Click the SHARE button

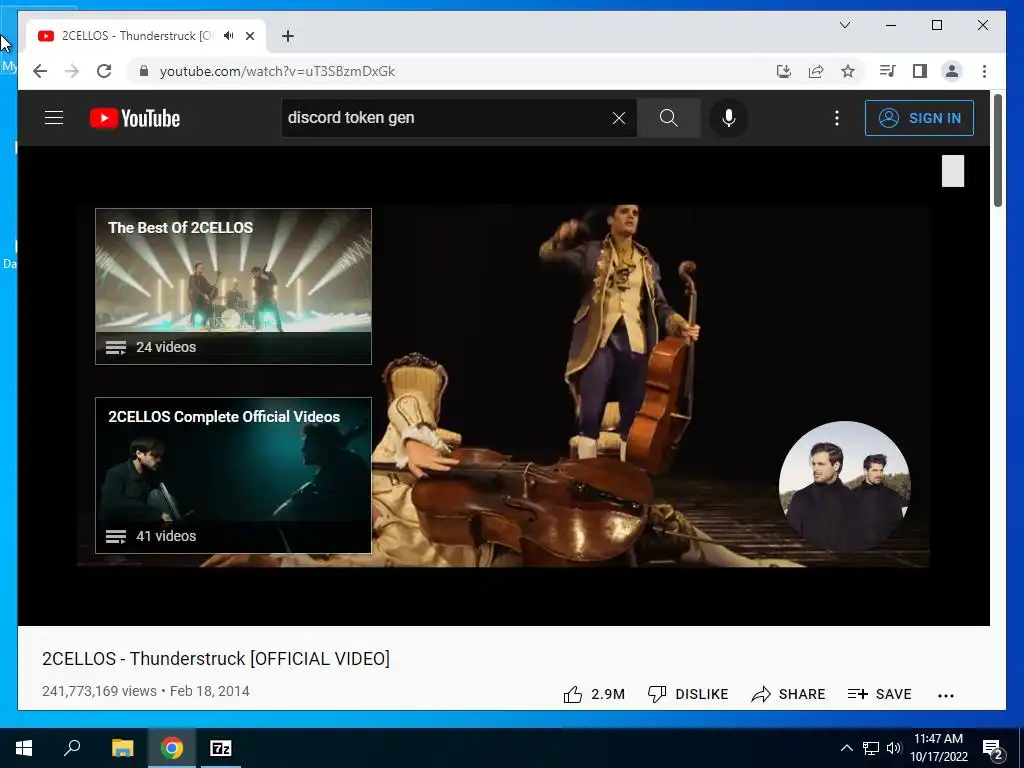(x=788, y=694)
